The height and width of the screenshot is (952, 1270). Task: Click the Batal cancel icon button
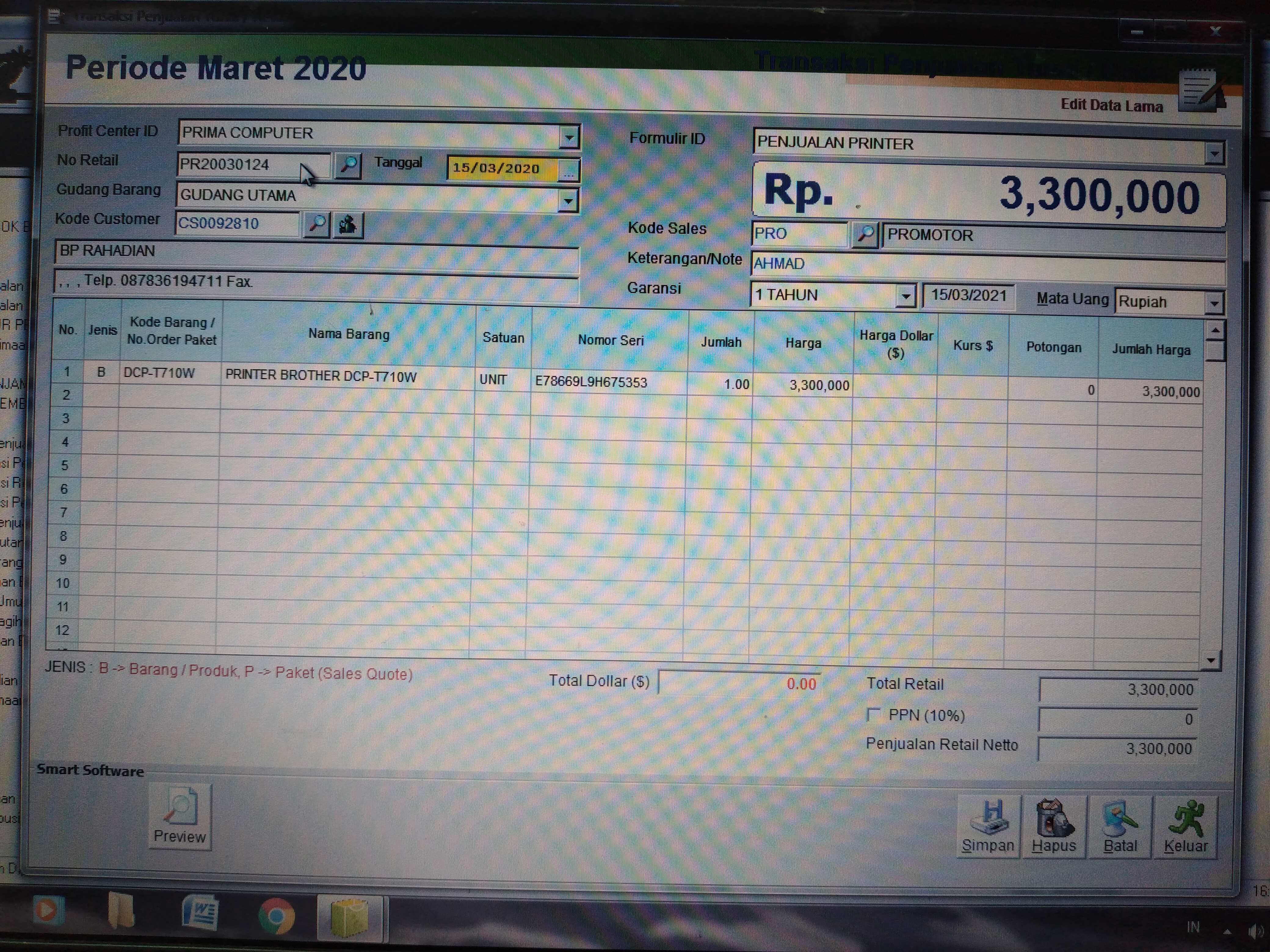pos(1119,826)
